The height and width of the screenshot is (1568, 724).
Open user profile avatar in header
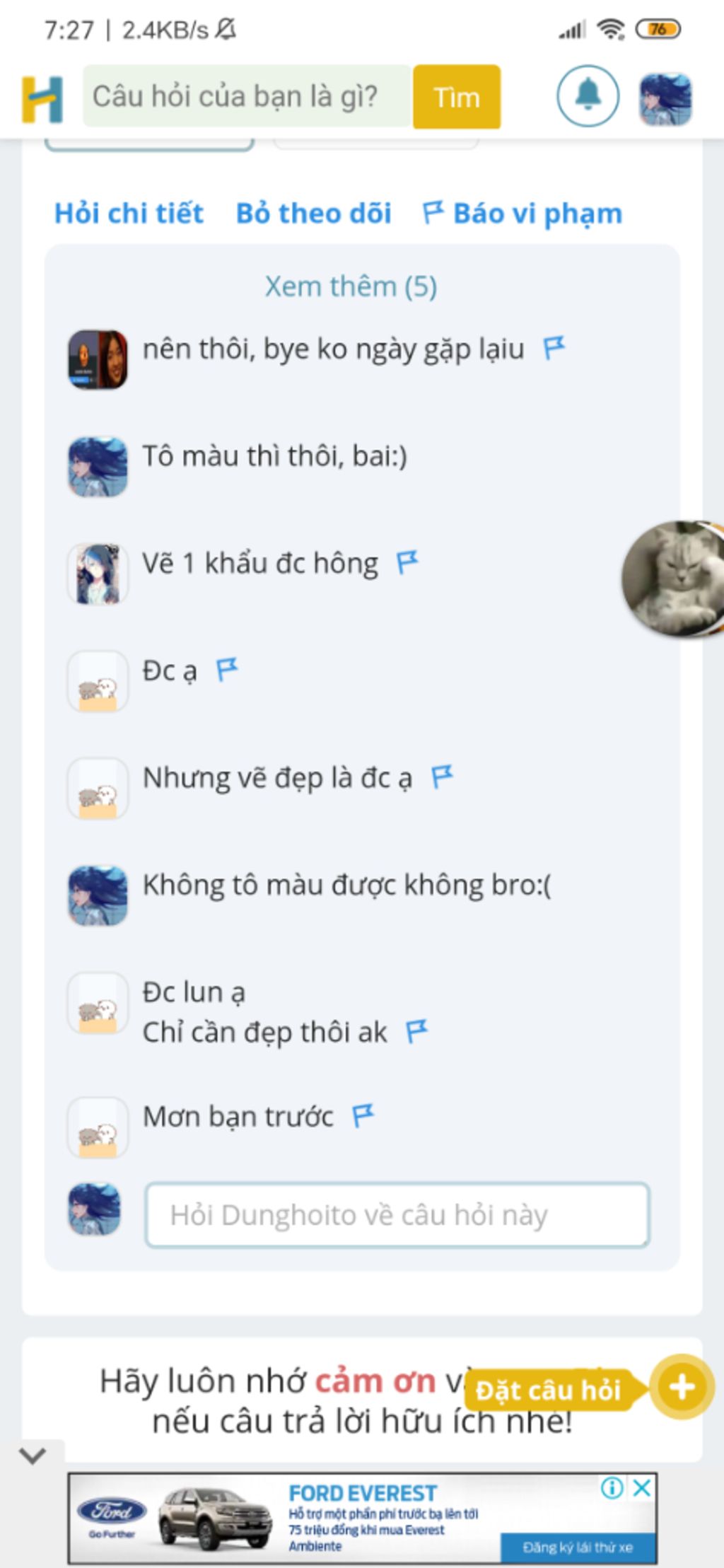(665, 98)
